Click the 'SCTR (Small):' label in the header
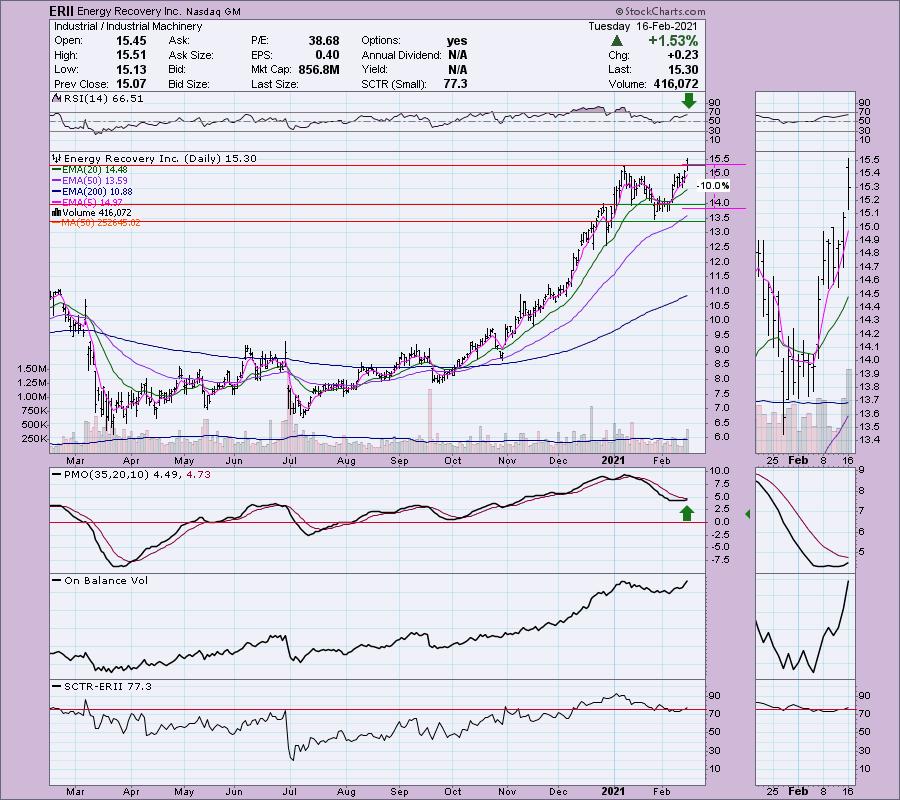The height and width of the screenshot is (800, 900). tap(394, 84)
